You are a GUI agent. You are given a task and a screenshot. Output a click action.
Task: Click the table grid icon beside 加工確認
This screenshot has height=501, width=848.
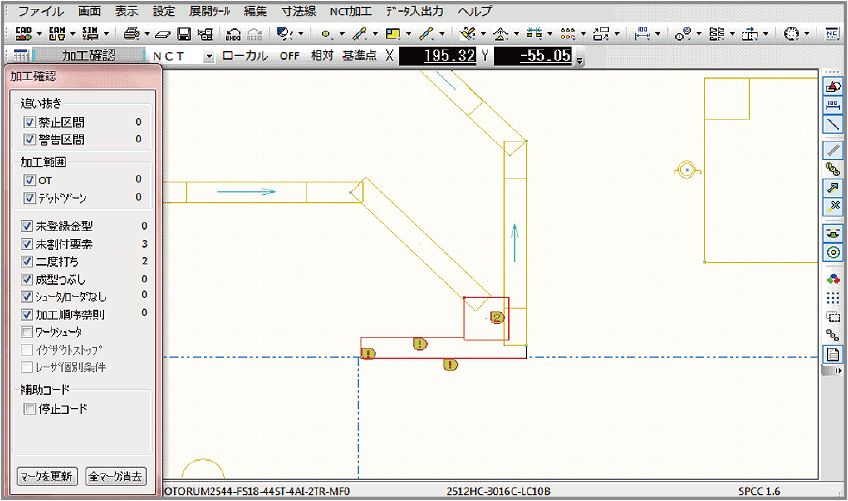(20, 55)
